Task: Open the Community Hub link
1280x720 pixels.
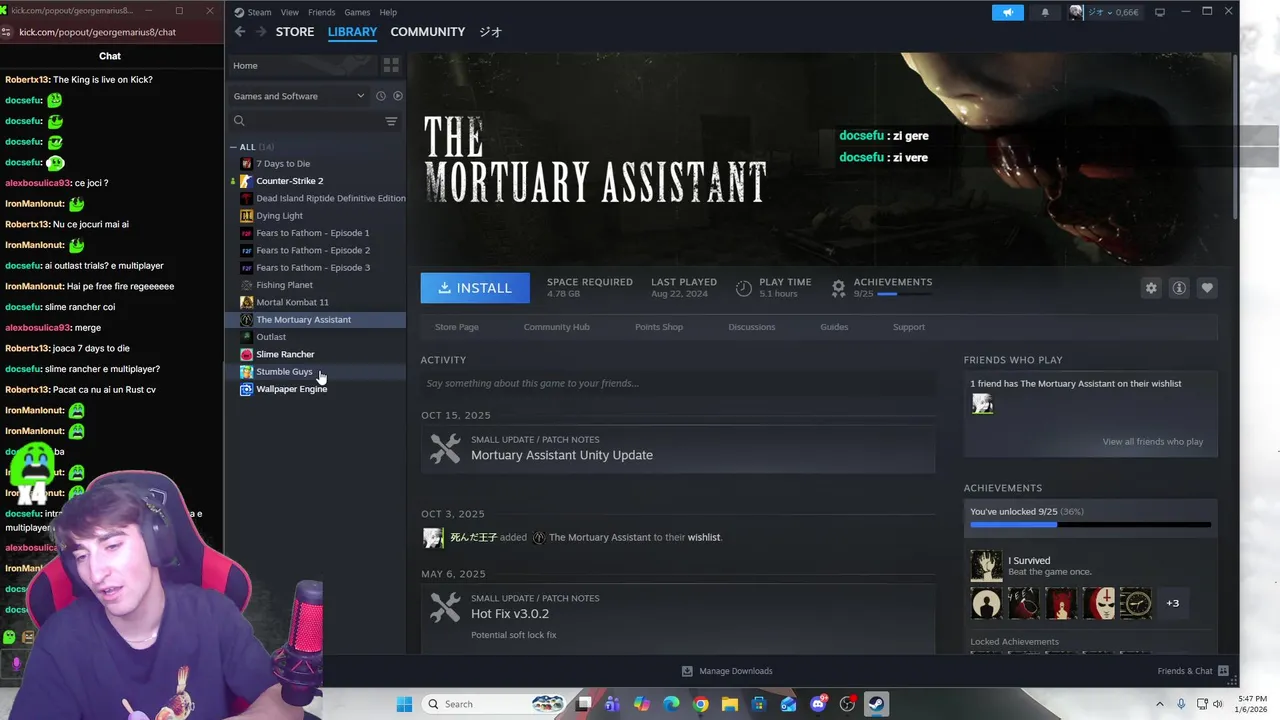Action: pos(556,327)
